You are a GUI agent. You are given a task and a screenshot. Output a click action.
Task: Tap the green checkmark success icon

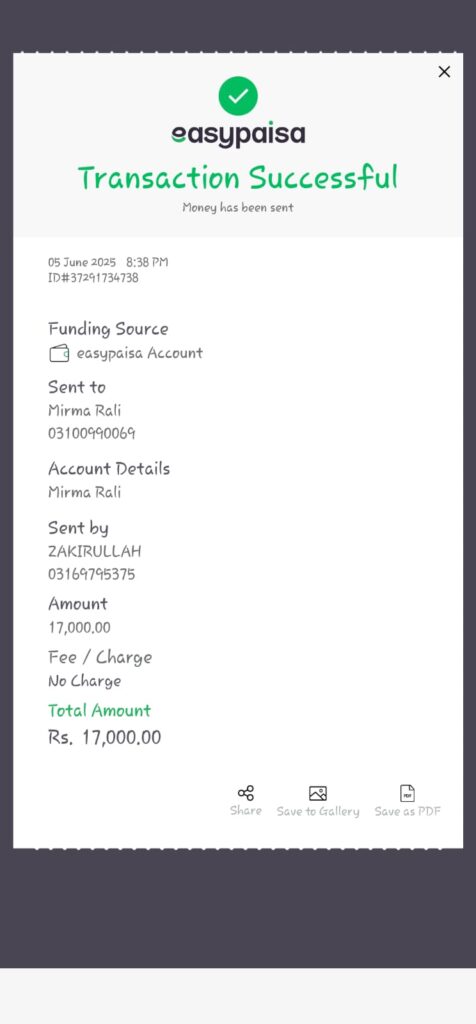click(x=238, y=96)
